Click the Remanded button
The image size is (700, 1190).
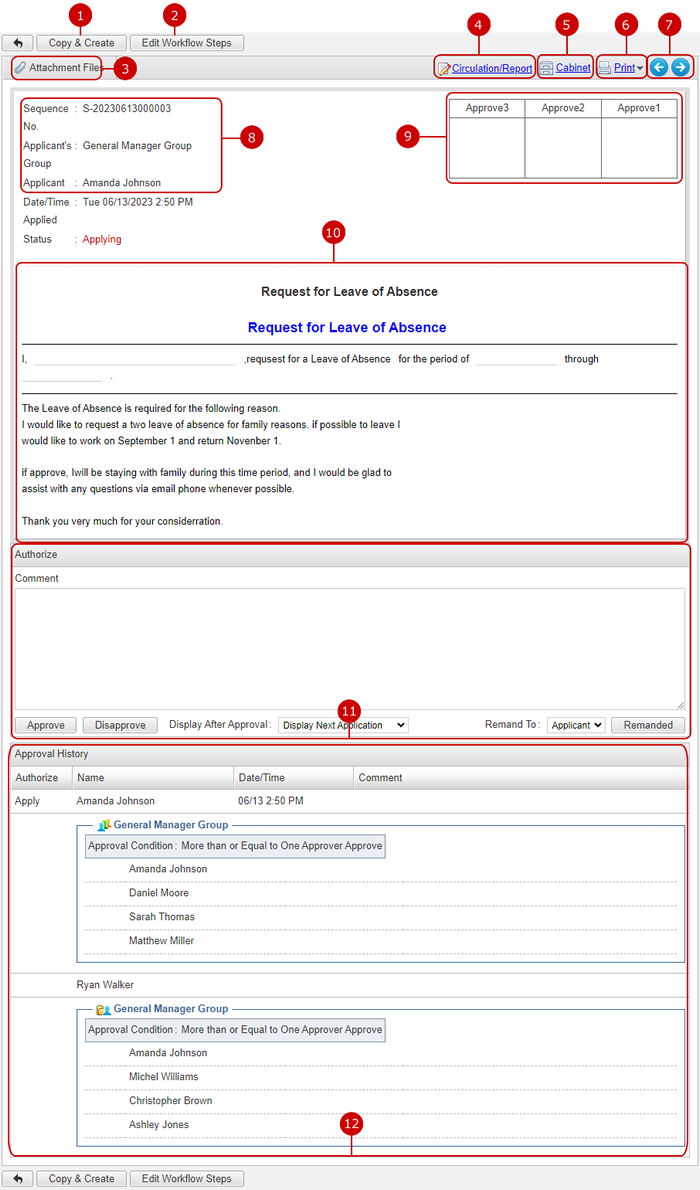(648, 725)
